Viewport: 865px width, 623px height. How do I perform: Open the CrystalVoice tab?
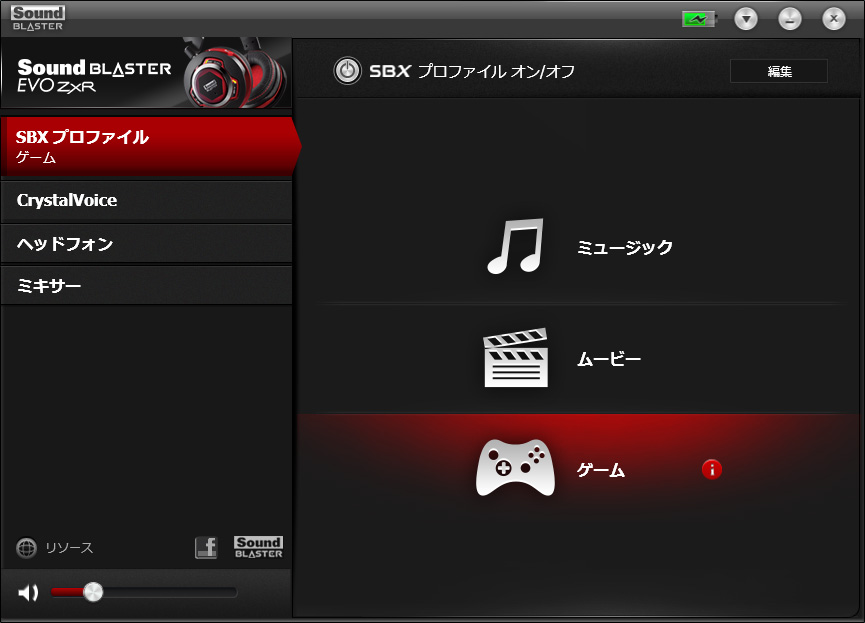pyautogui.click(x=147, y=200)
